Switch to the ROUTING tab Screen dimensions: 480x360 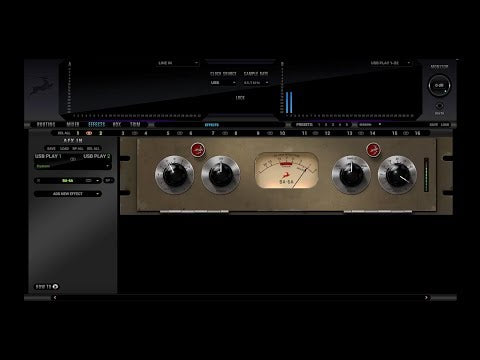coord(46,124)
